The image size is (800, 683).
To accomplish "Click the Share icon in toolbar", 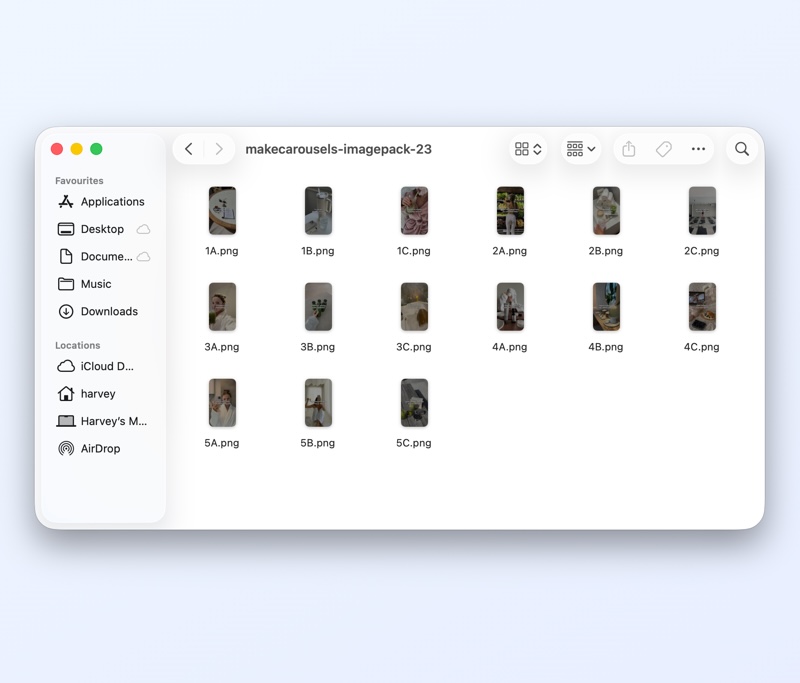I will (x=629, y=149).
